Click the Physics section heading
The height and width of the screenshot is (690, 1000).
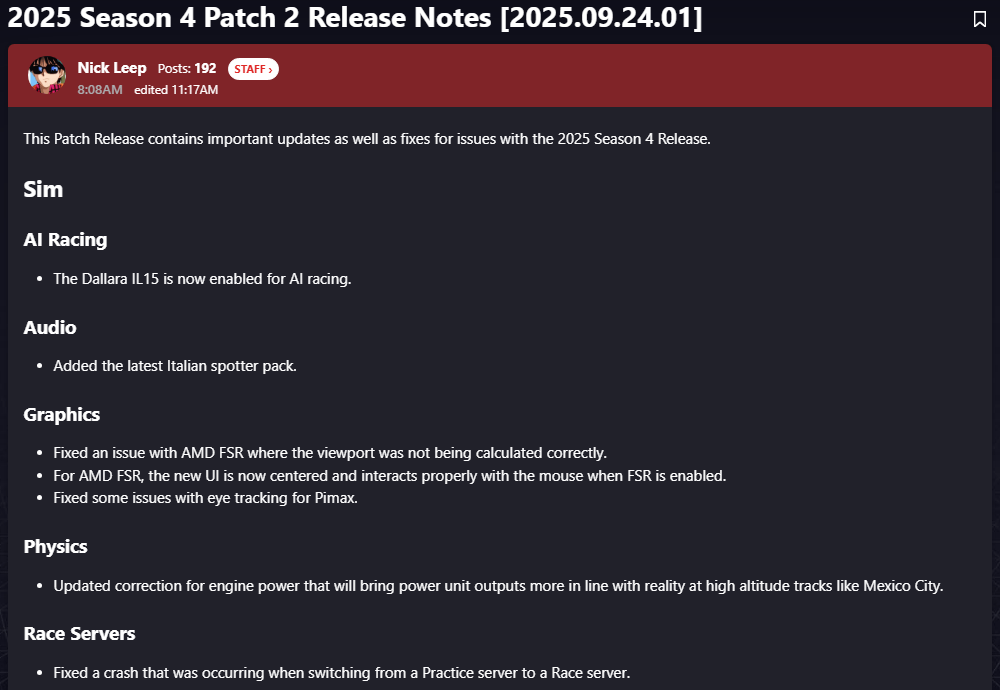(56, 546)
